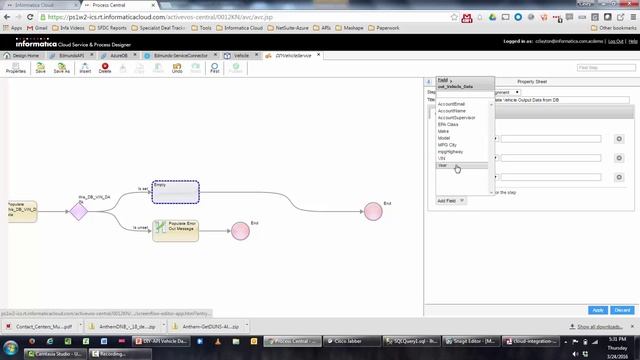Click the Discard button
The height and width of the screenshot is (360, 640).
(622, 310)
